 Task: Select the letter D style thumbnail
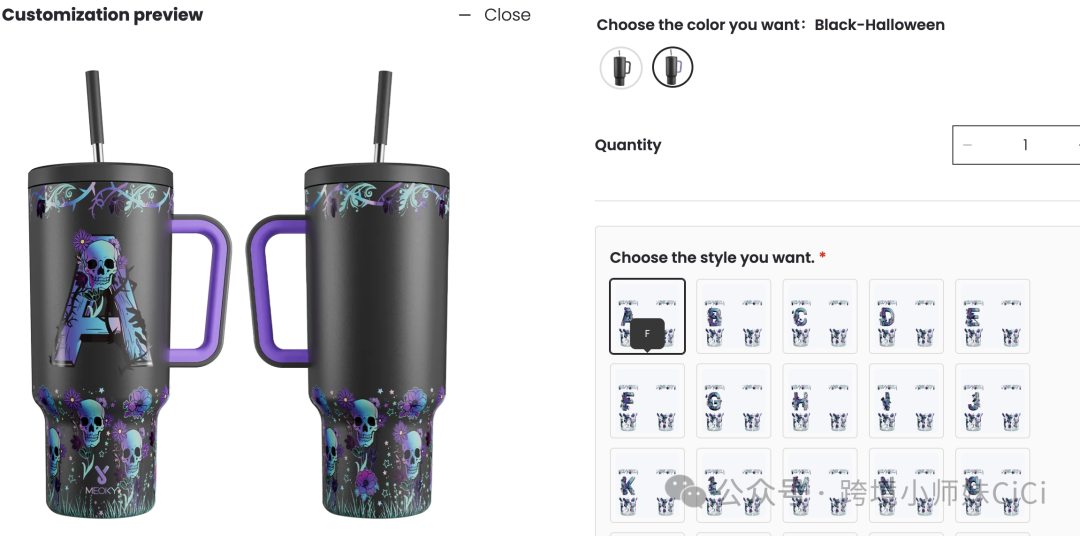point(906,316)
